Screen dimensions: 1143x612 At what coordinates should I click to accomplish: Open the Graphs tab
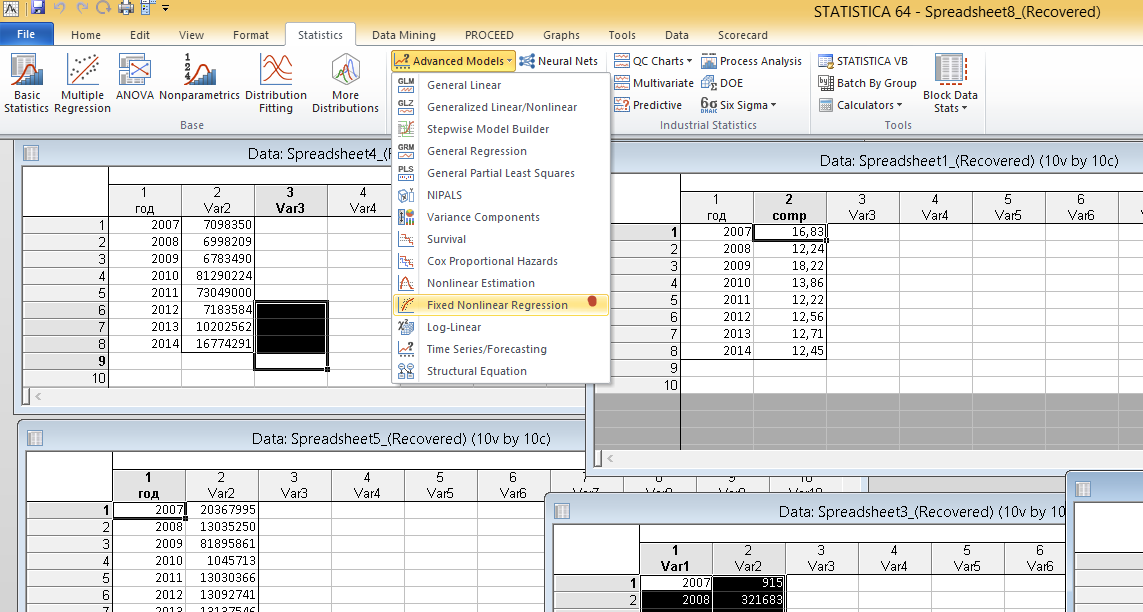click(x=561, y=35)
